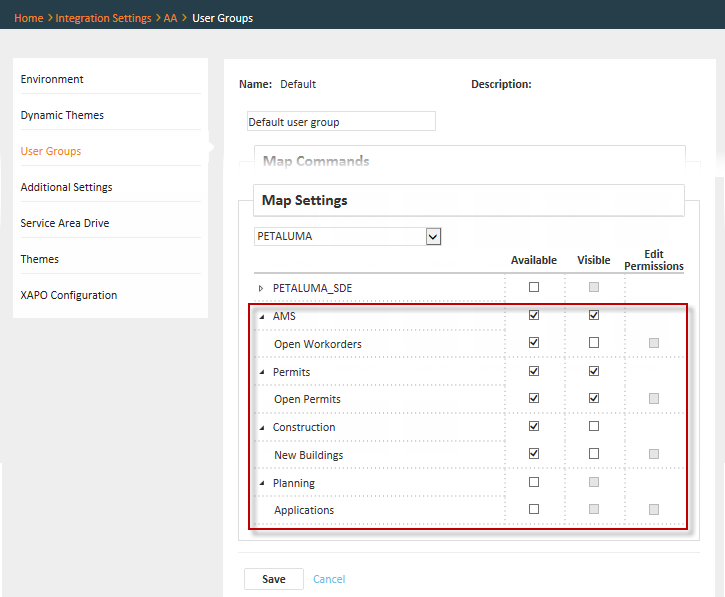The width and height of the screenshot is (725, 597).
Task: Go to Dynamic Themes section
Action: click(62, 115)
